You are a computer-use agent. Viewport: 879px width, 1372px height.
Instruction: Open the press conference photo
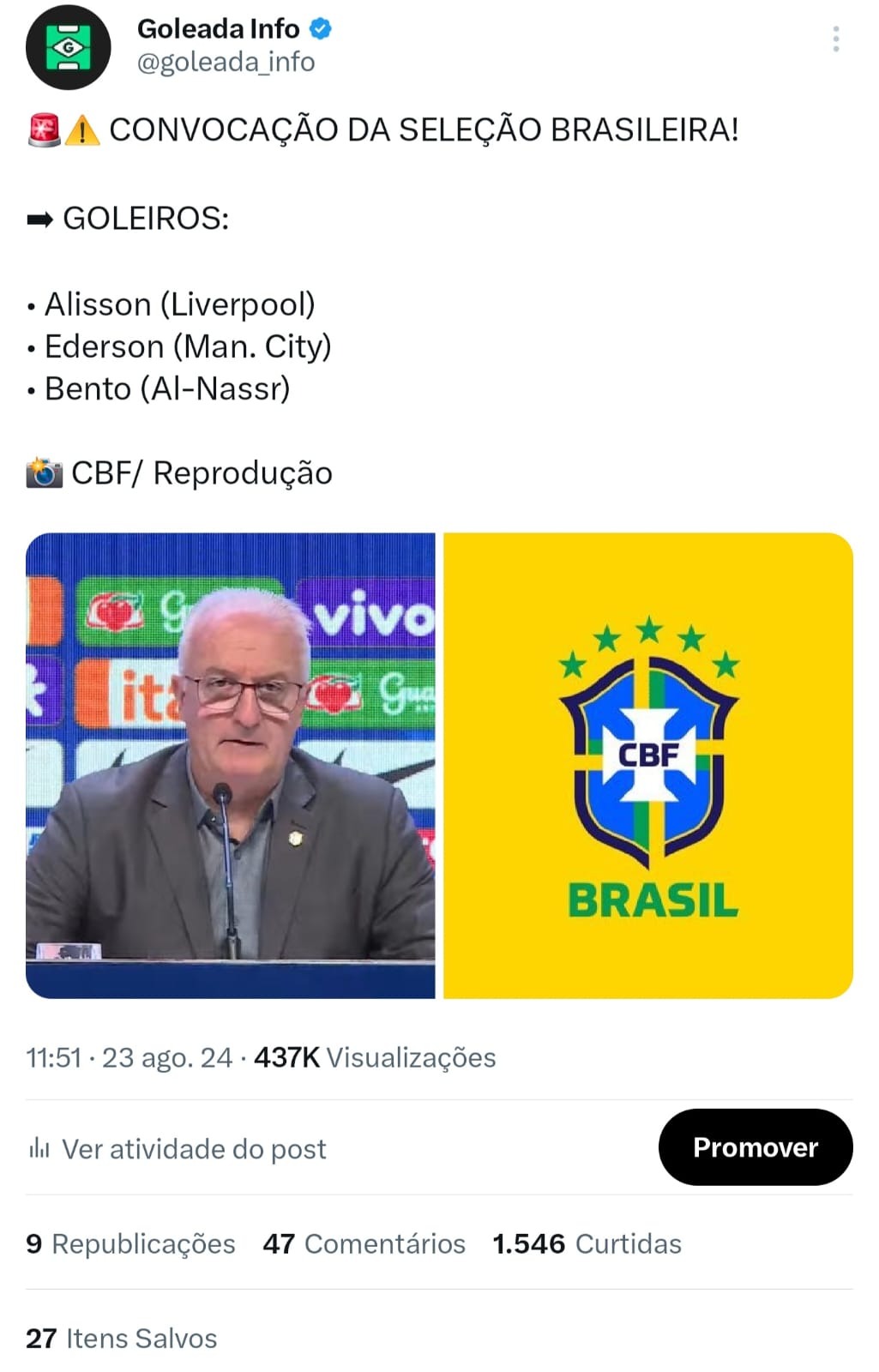[x=231, y=765]
